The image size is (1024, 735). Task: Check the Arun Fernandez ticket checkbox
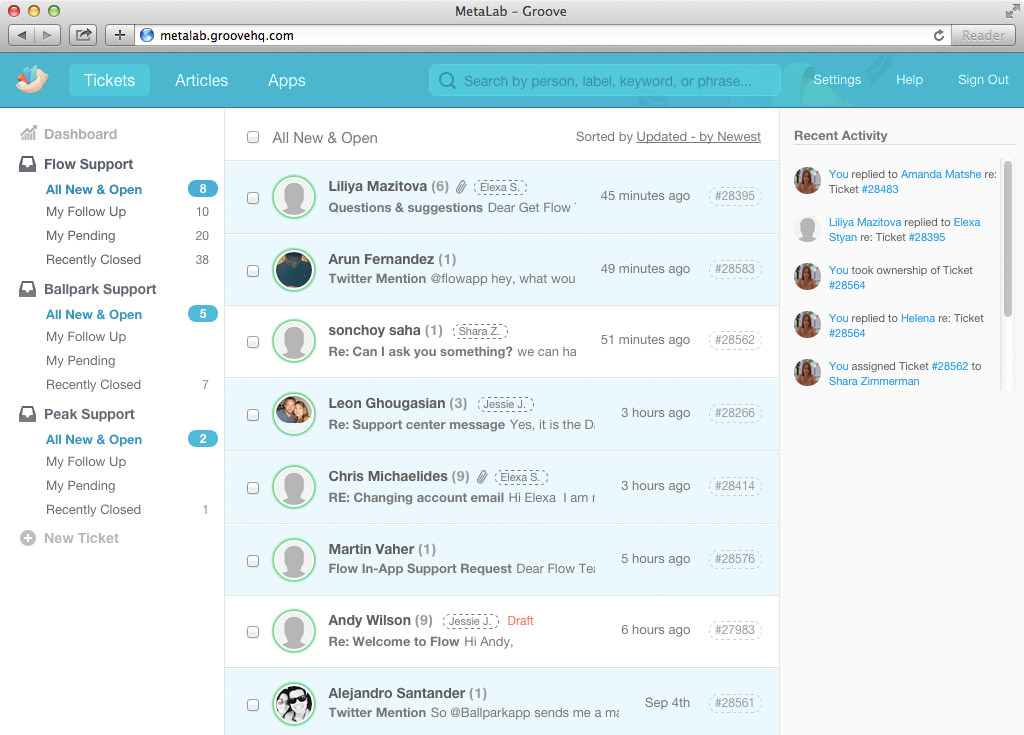pos(253,270)
